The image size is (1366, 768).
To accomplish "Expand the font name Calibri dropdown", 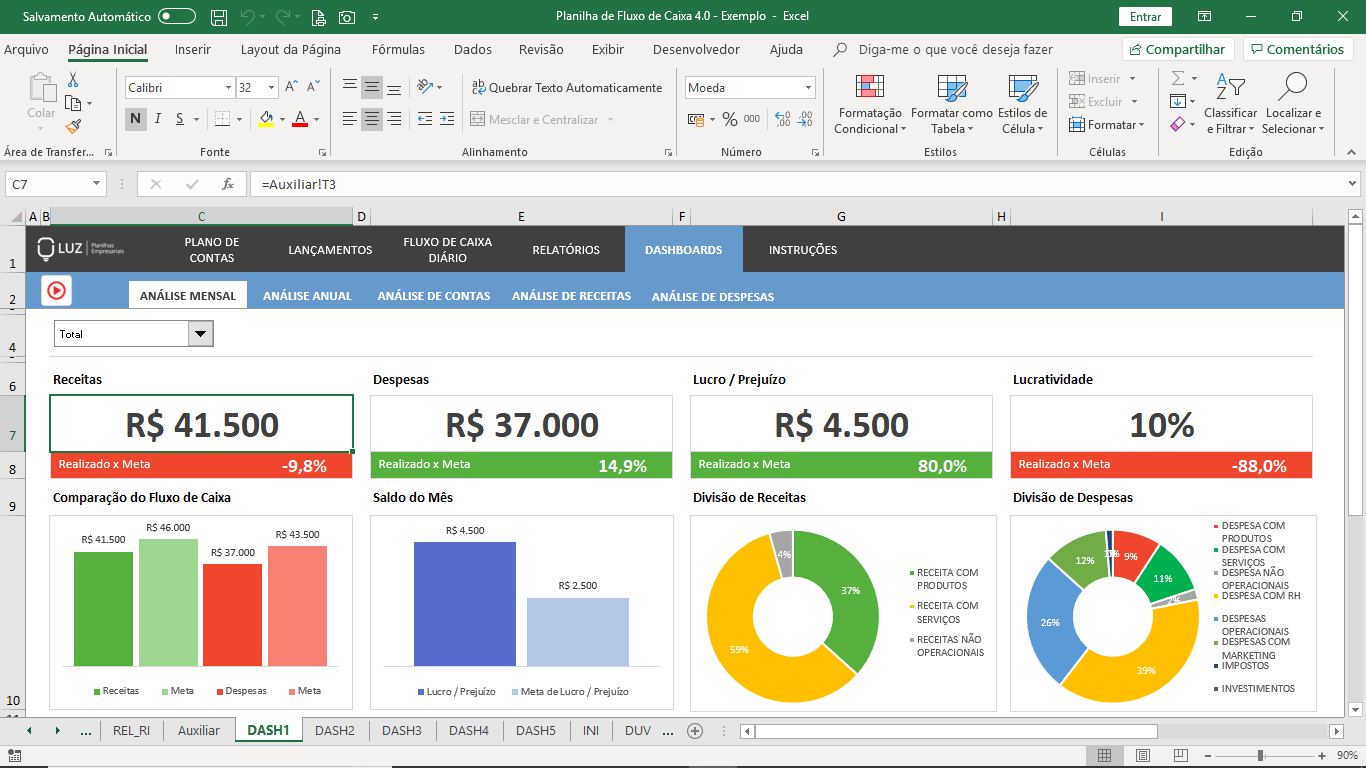I will (227, 88).
